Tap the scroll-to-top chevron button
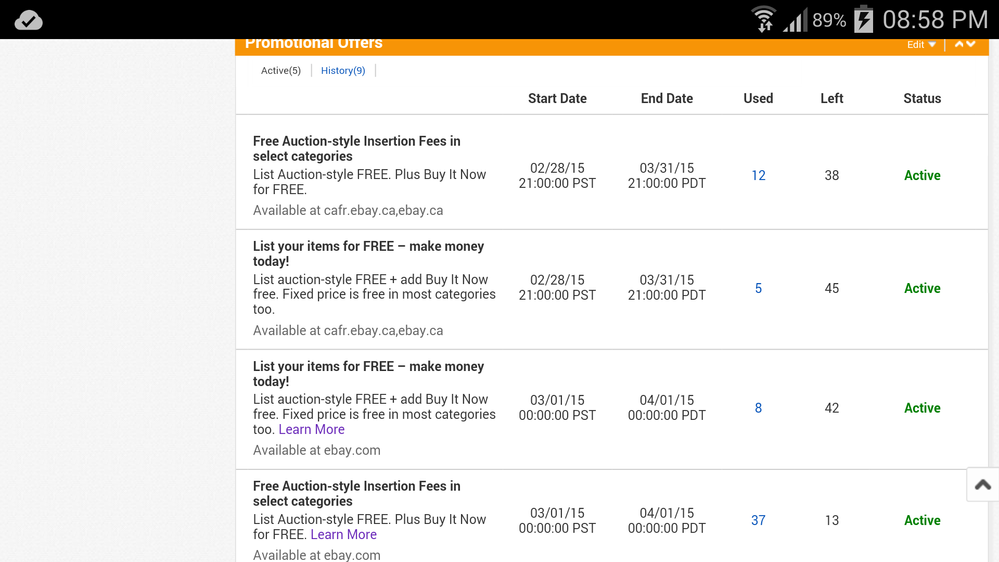The width and height of the screenshot is (999, 562). (x=982, y=485)
